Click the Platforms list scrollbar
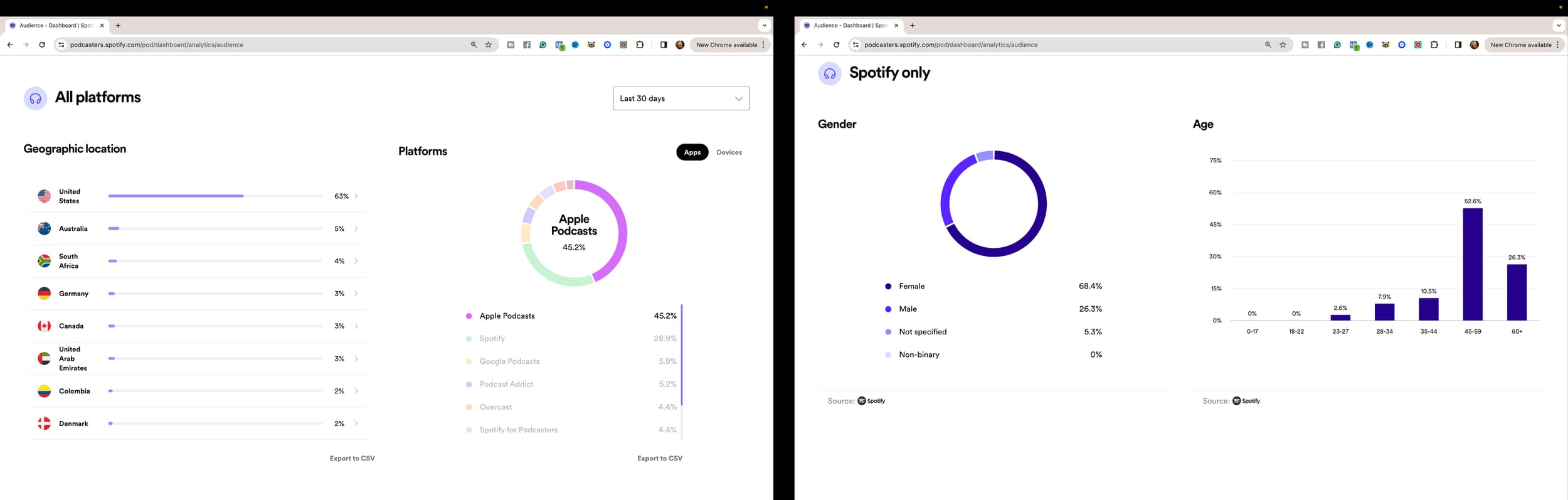Image resolution: width=1568 pixels, height=500 pixels. pos(682,355)
